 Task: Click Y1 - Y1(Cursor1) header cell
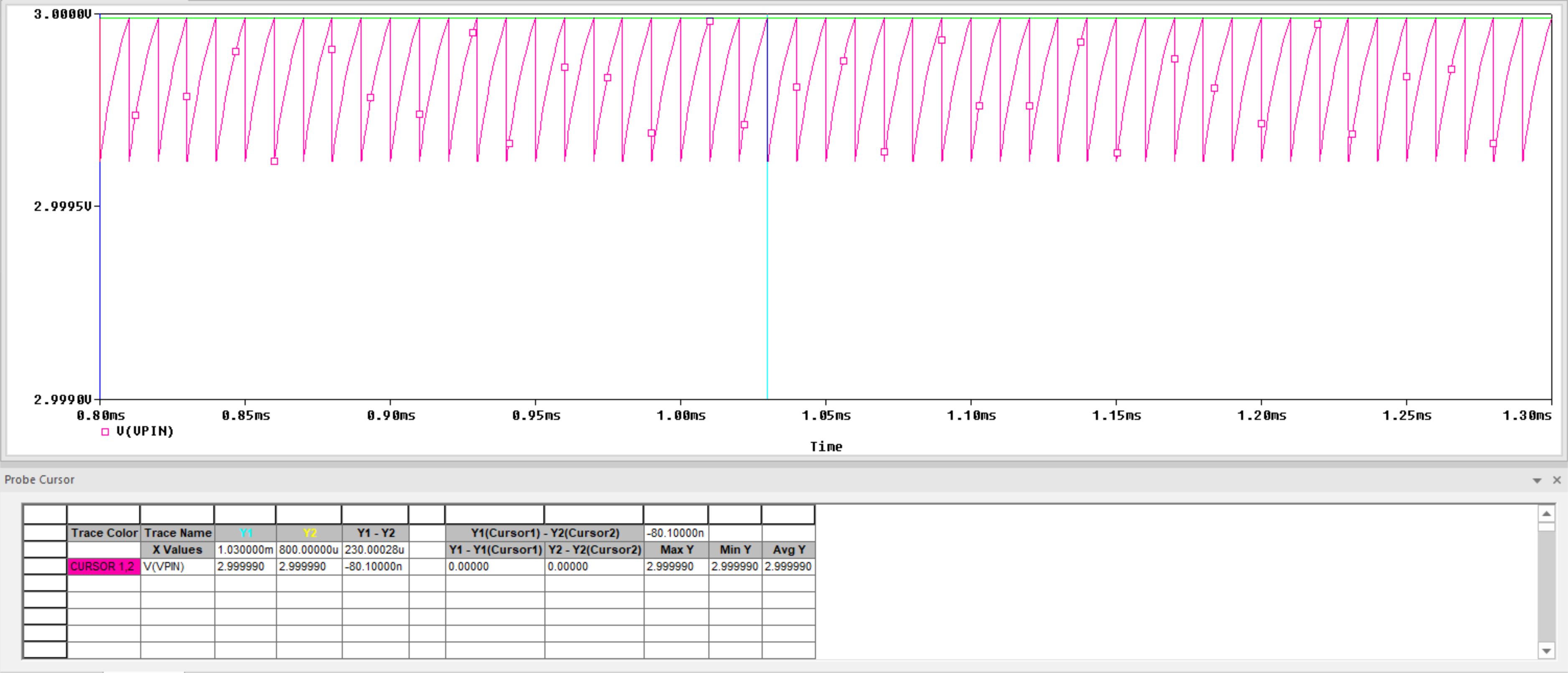[495, 549]
